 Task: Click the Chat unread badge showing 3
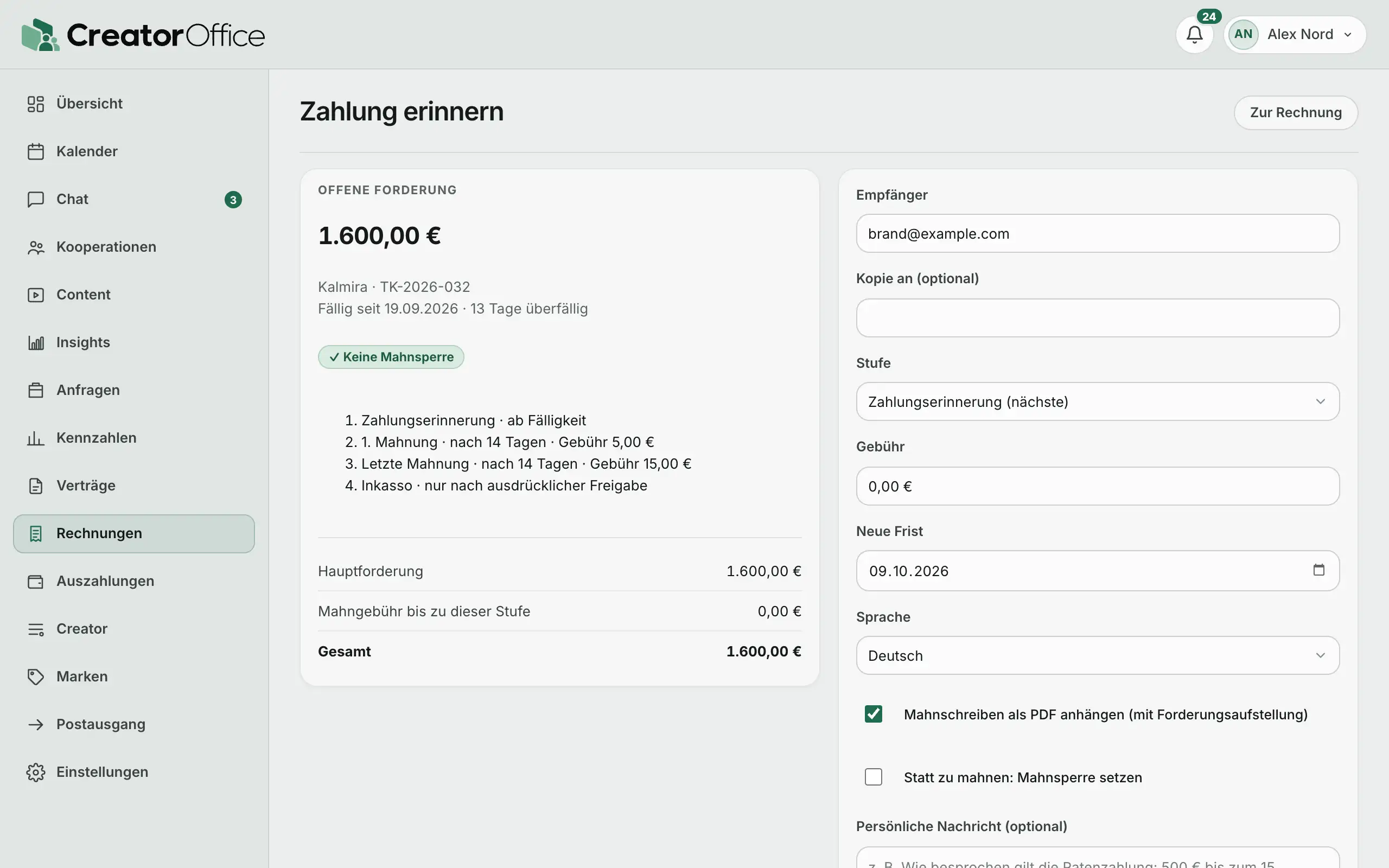click(x=233, y=200)
